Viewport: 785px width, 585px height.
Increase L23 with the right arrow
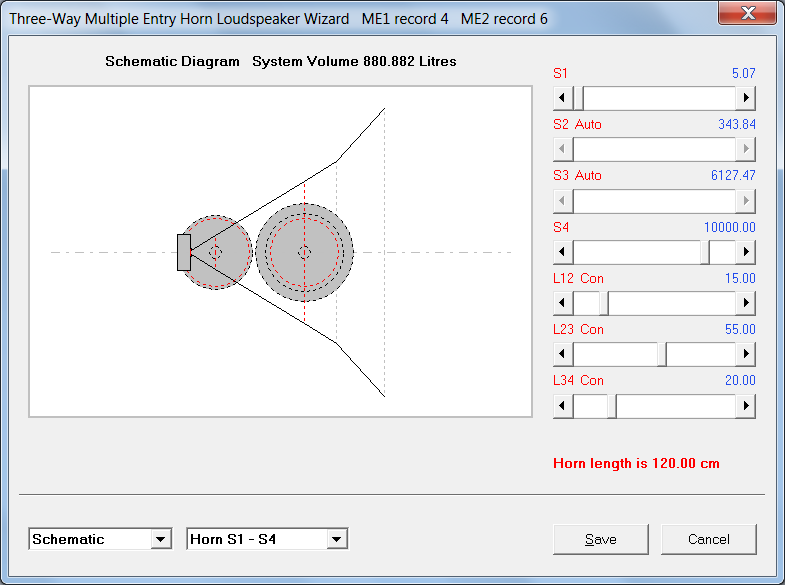[745, 354]
